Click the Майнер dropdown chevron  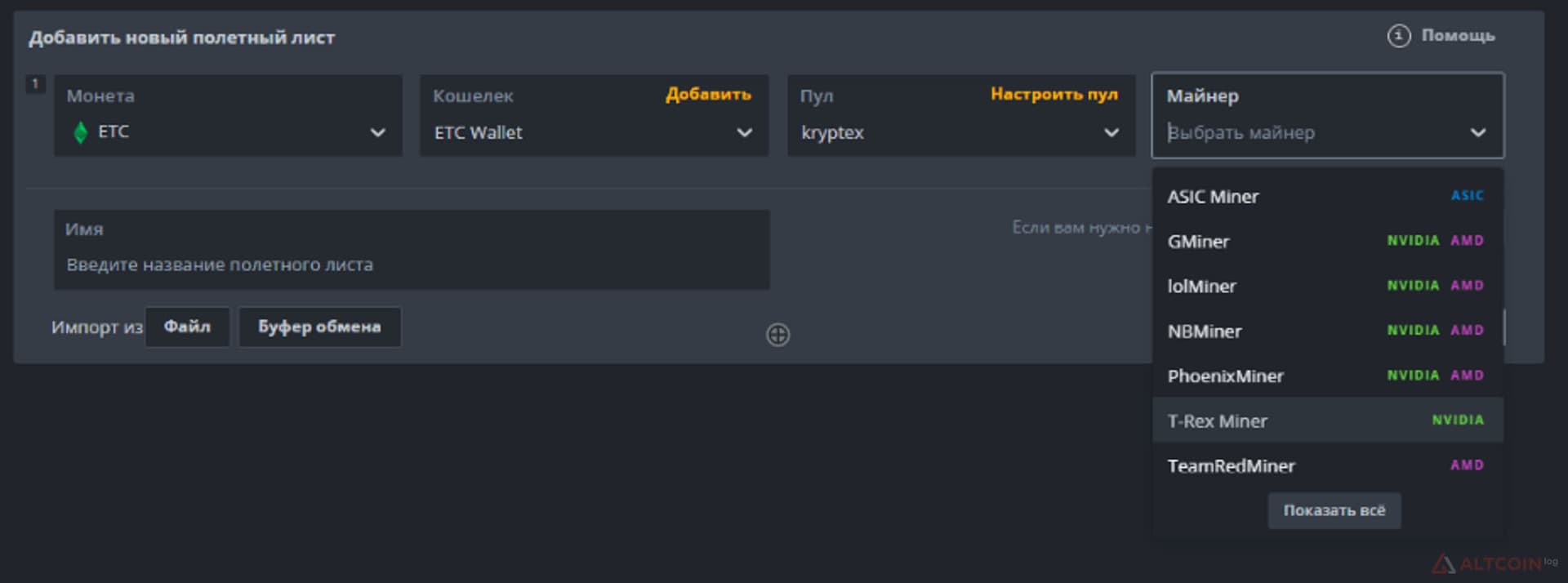(1477, 132)
